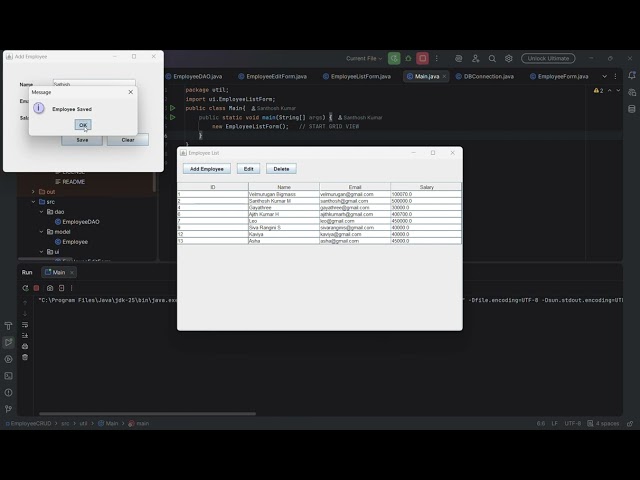Expand the out folder in project tree
640x480 pixels.
[33, 191]
